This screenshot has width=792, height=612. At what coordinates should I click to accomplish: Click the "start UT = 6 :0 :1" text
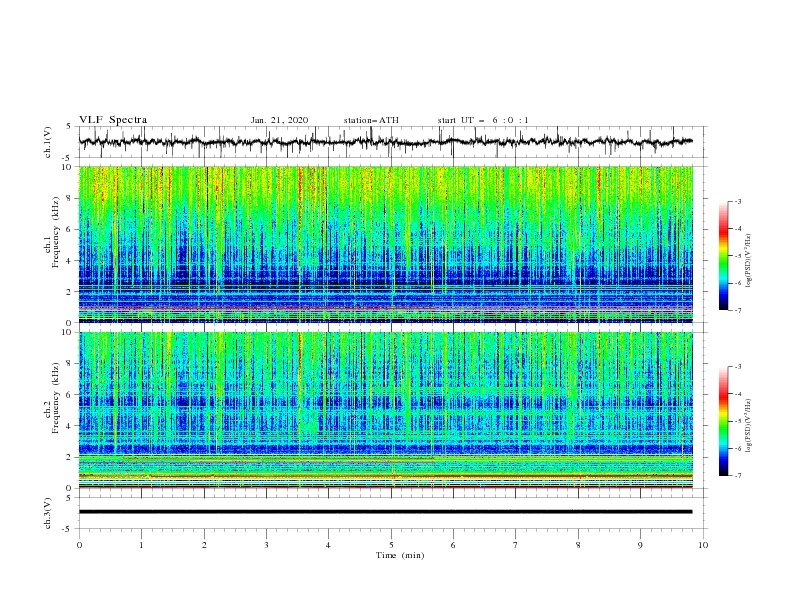483,120
